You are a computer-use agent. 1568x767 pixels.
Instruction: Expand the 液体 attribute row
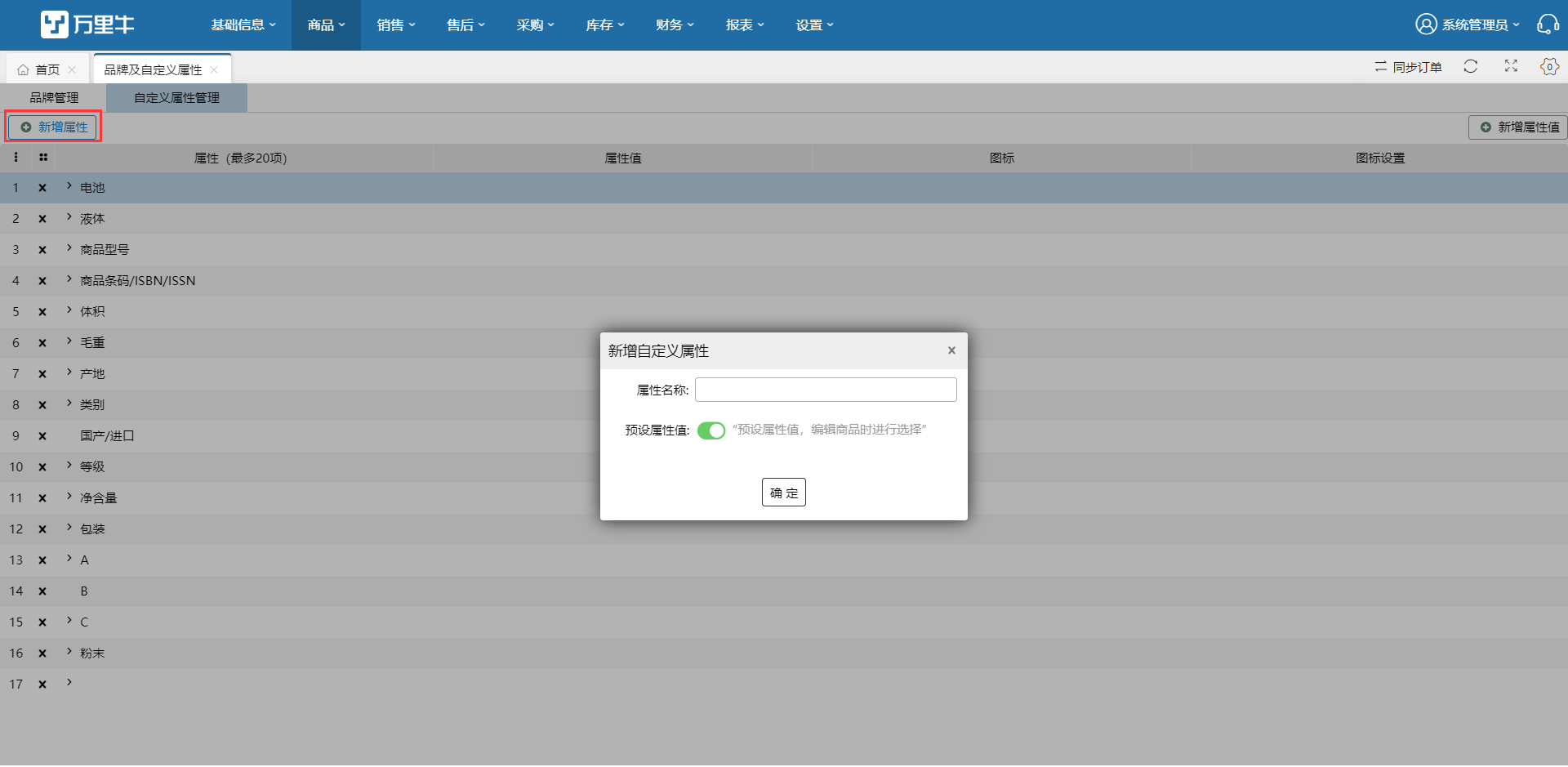tap(69, 217)
